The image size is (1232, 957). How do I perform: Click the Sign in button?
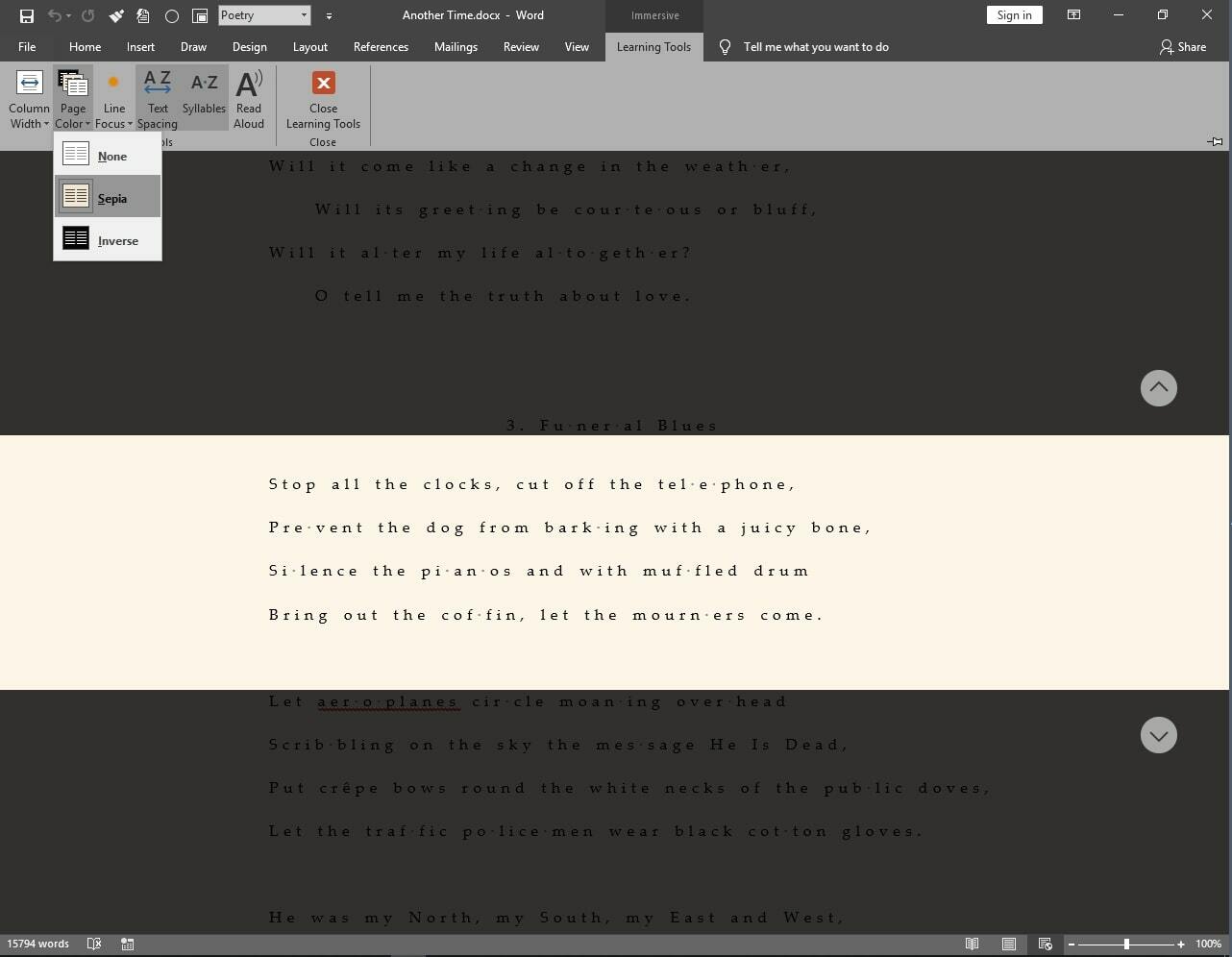(x=1014, y=15)
